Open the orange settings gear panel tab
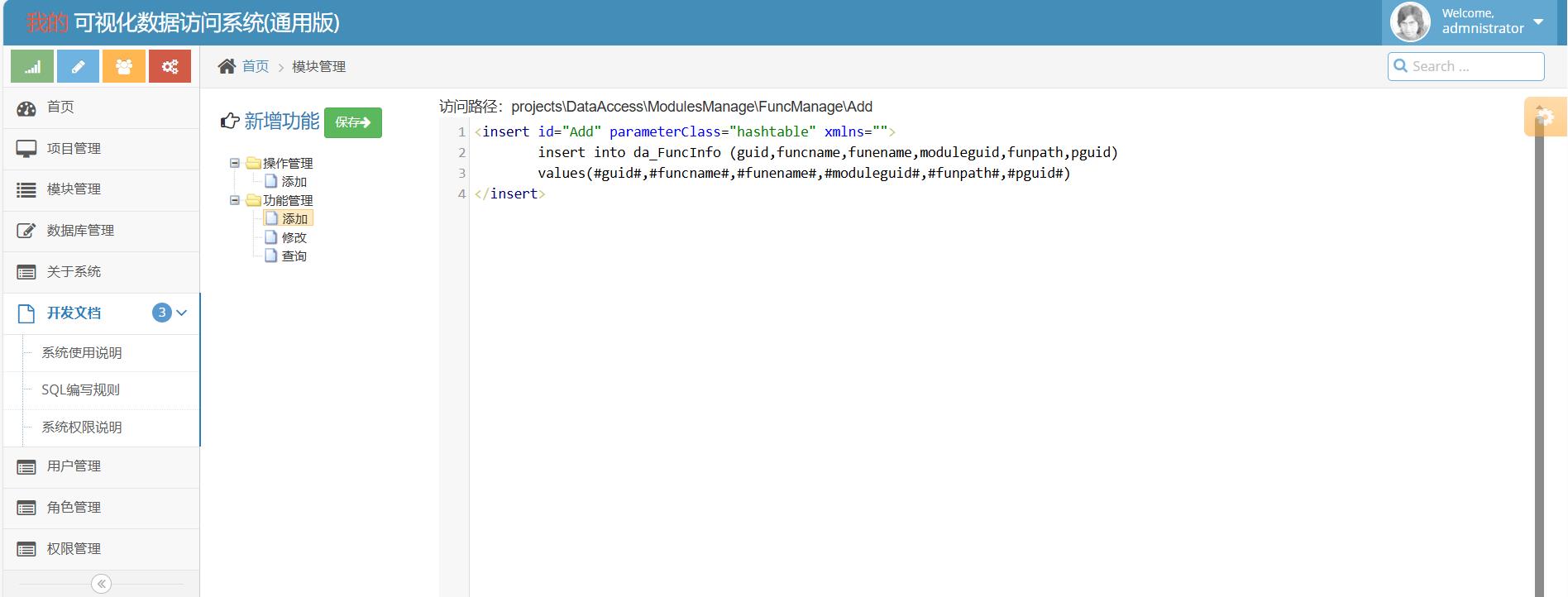This screenshot has height=597, width=1568. pyautogui.click(x=1544, y=117)
